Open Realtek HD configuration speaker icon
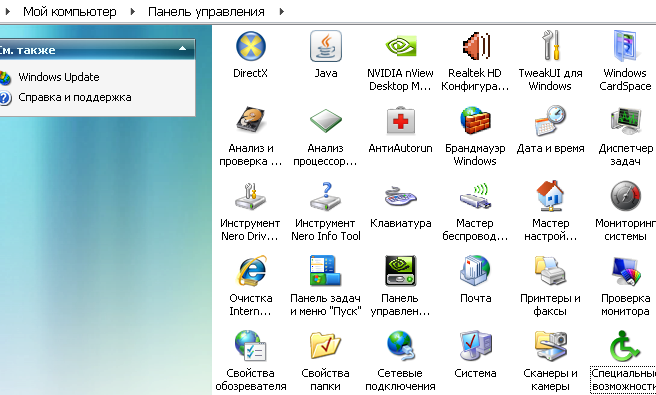The image size is (656, 395). click(476, 46)
